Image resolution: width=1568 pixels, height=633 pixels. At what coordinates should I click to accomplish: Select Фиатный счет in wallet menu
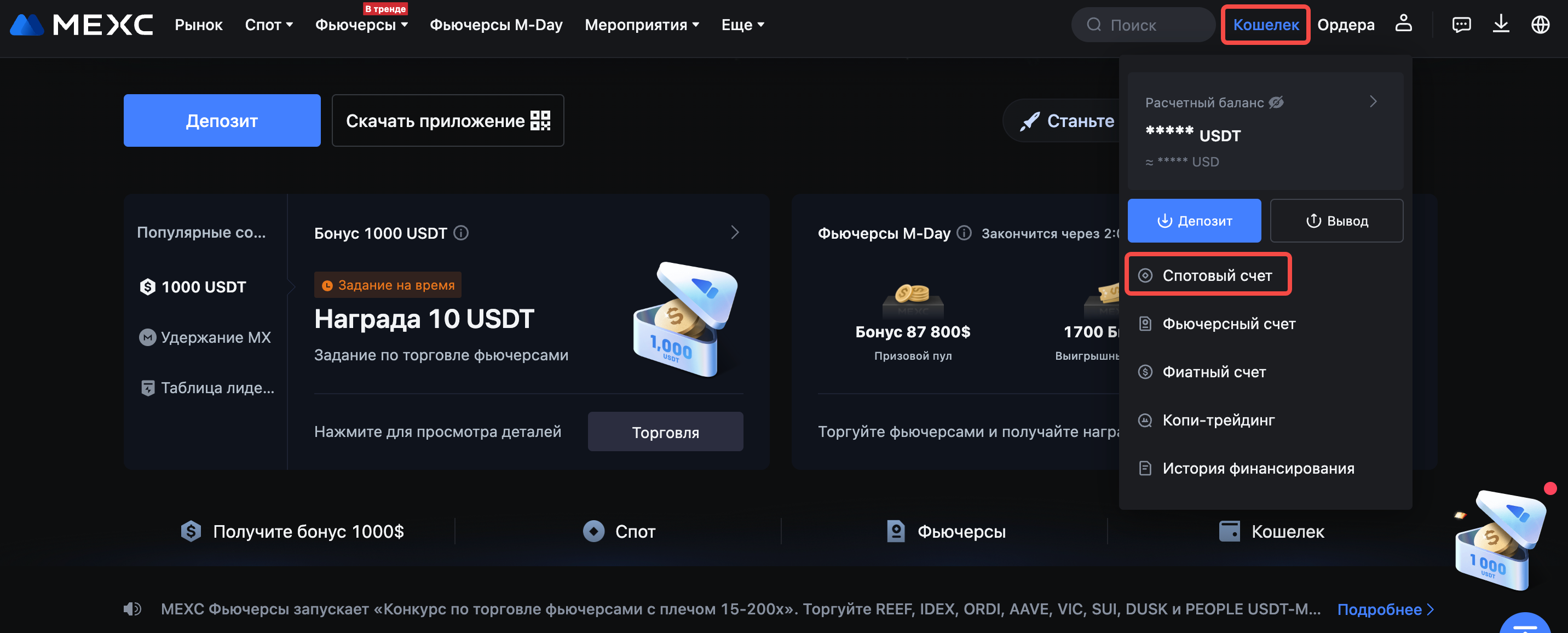(x=1265, y=372)
